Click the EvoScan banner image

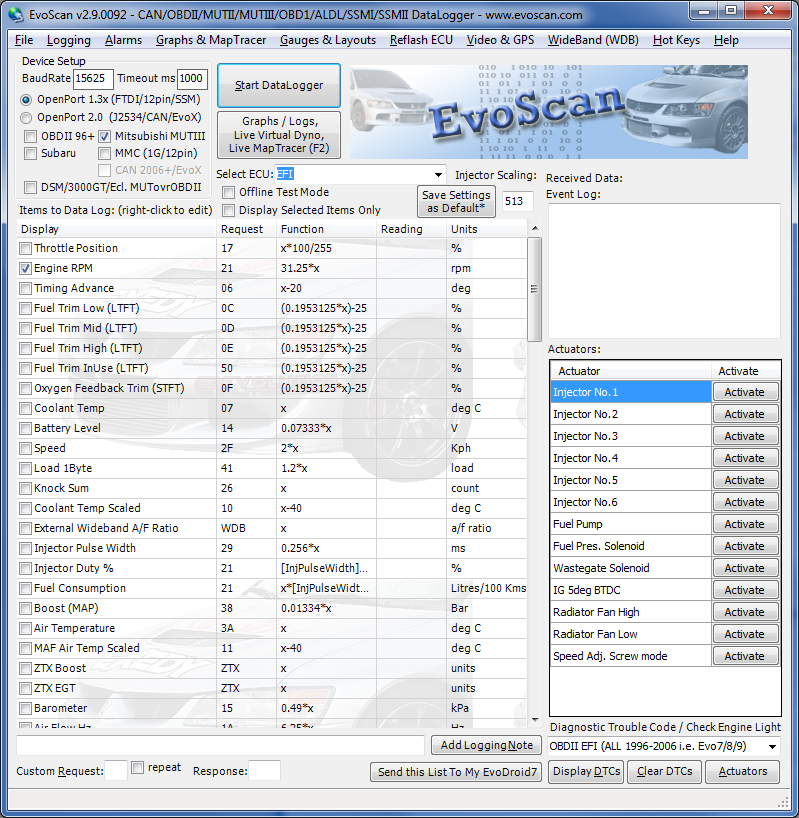pyautogui.click(x=549, y=112)
